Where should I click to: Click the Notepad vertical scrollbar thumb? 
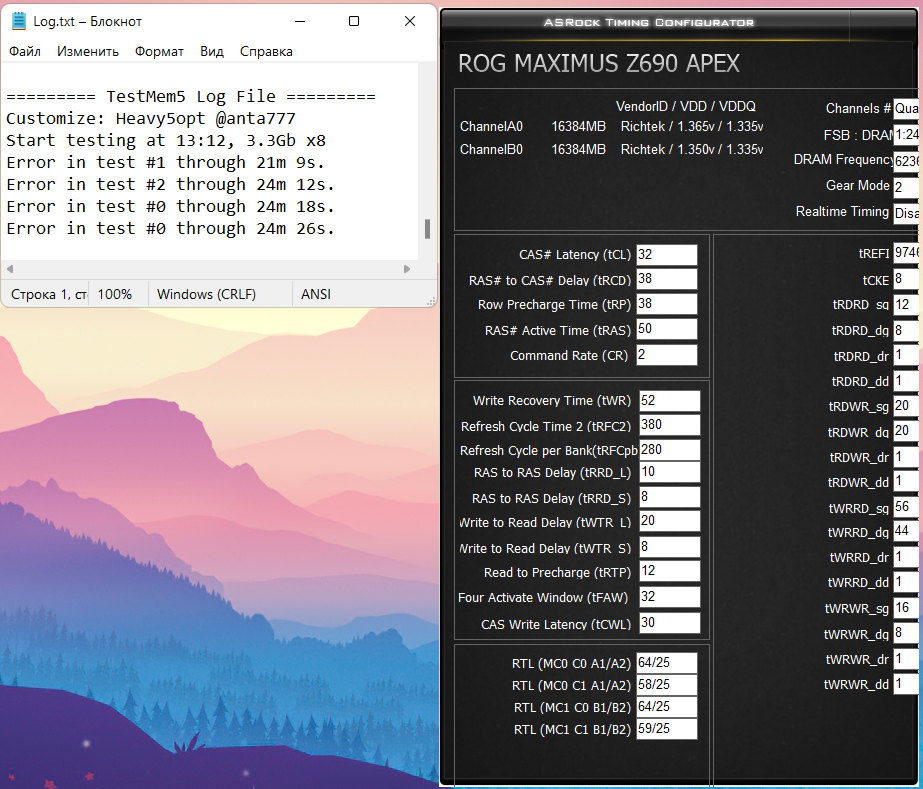pos(427,229)
